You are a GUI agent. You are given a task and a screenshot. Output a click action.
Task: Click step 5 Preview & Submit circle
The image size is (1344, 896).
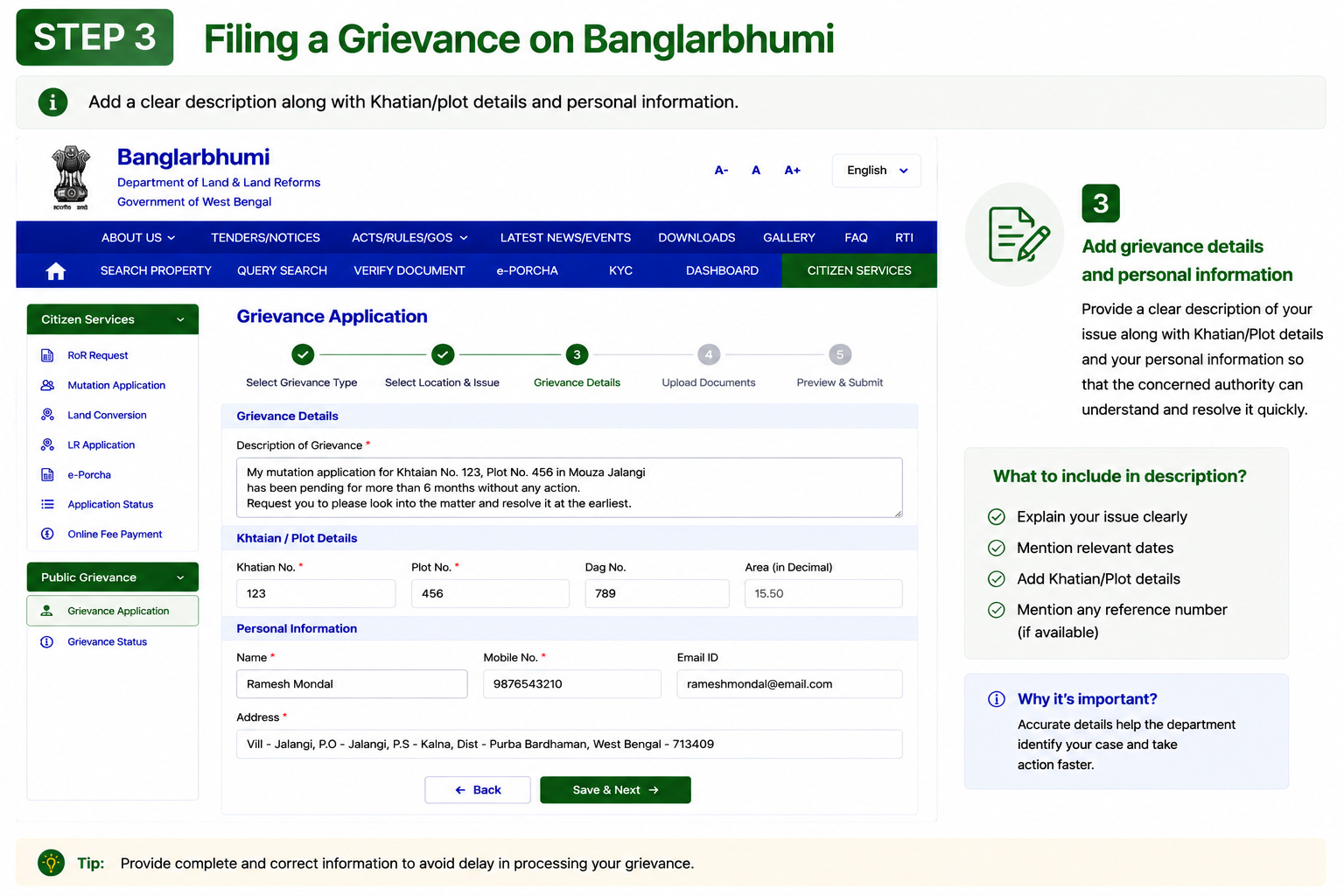tap(840, 354)
